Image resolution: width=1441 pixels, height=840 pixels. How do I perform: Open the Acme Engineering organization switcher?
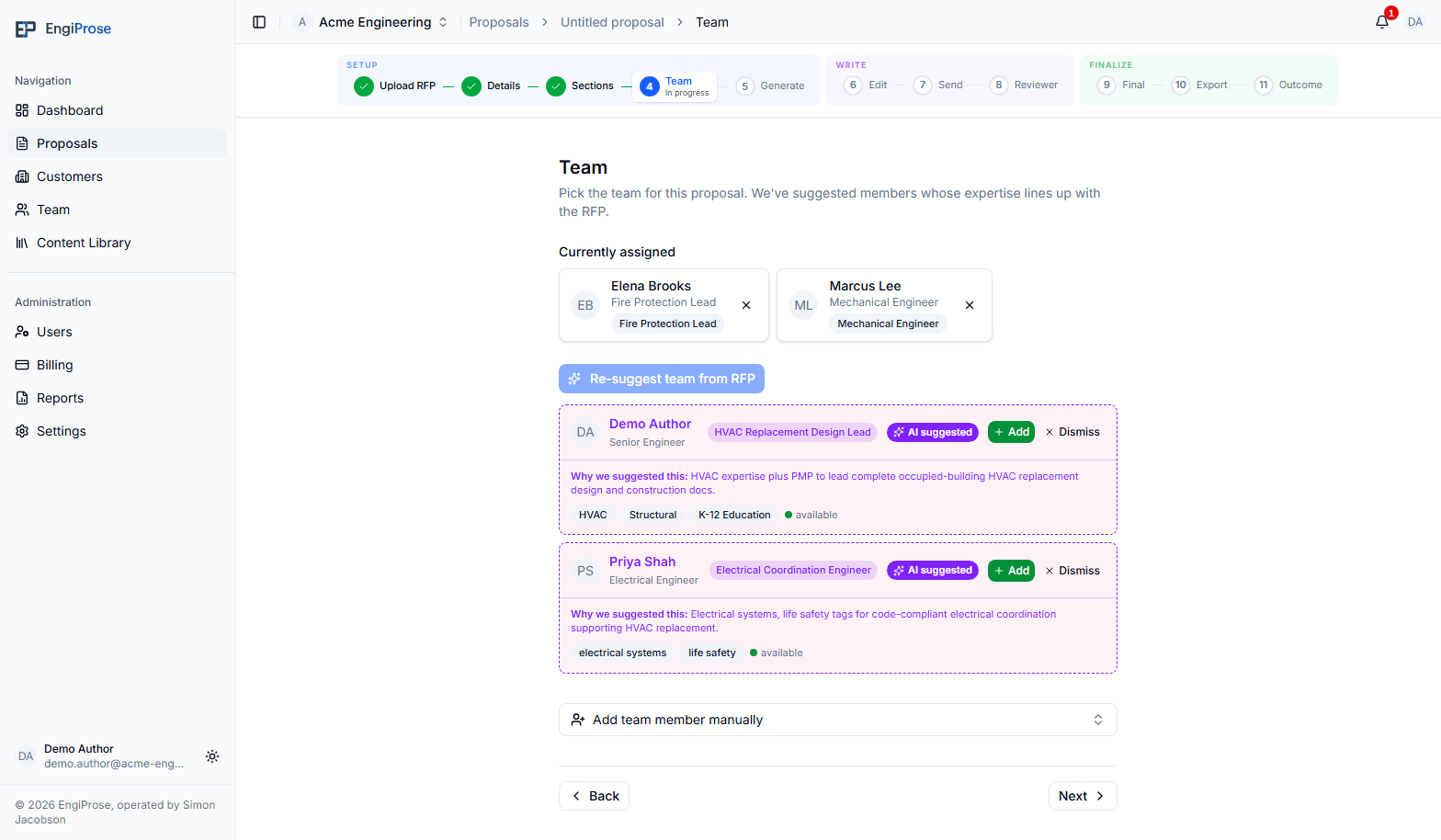pos(371,22)
